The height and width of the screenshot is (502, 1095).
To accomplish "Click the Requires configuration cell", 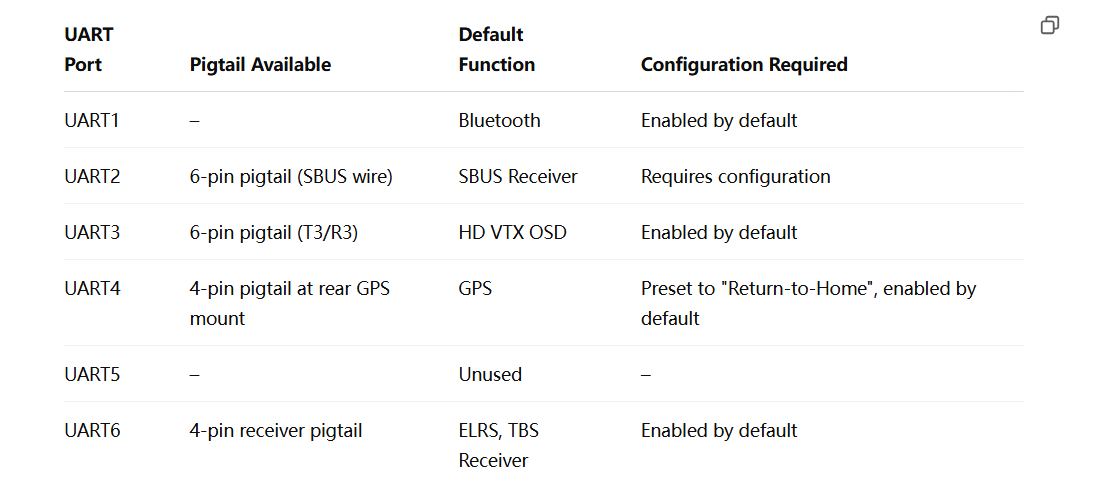I will [736, 176].
